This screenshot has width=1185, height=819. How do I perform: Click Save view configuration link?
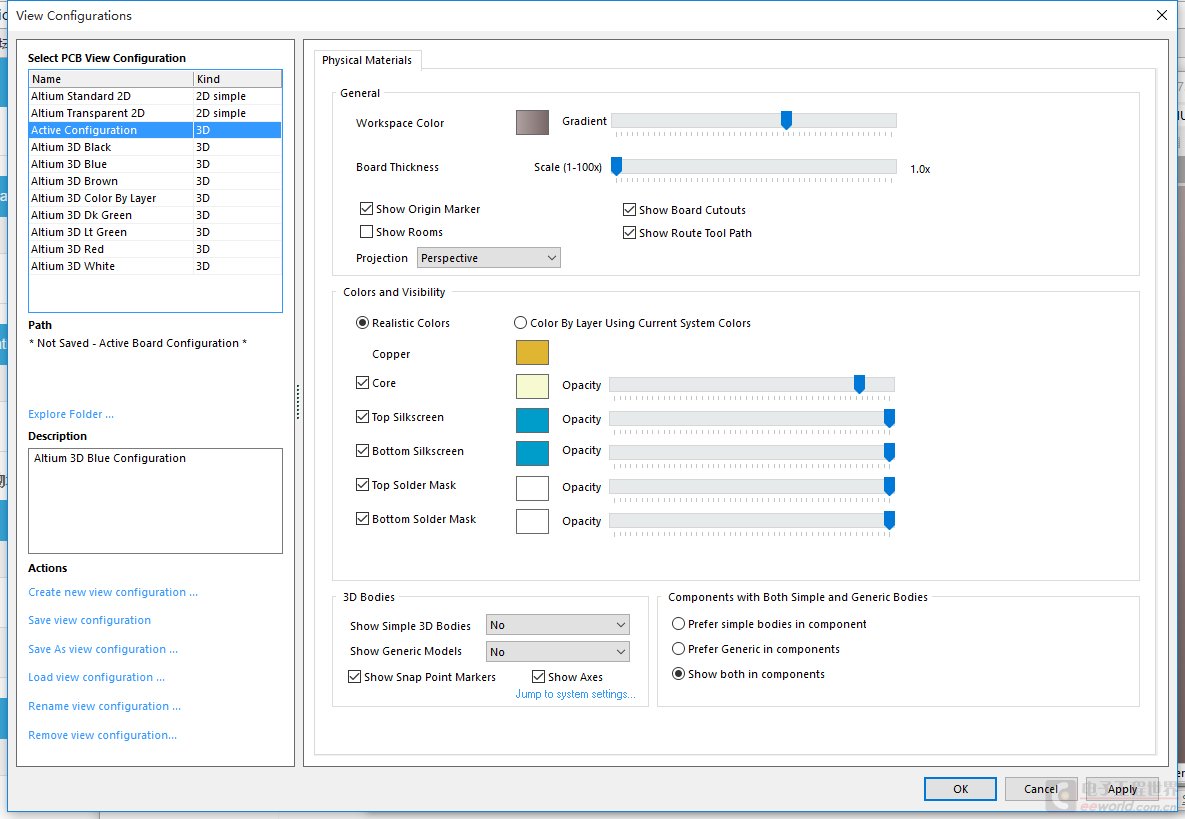[90, 620]
